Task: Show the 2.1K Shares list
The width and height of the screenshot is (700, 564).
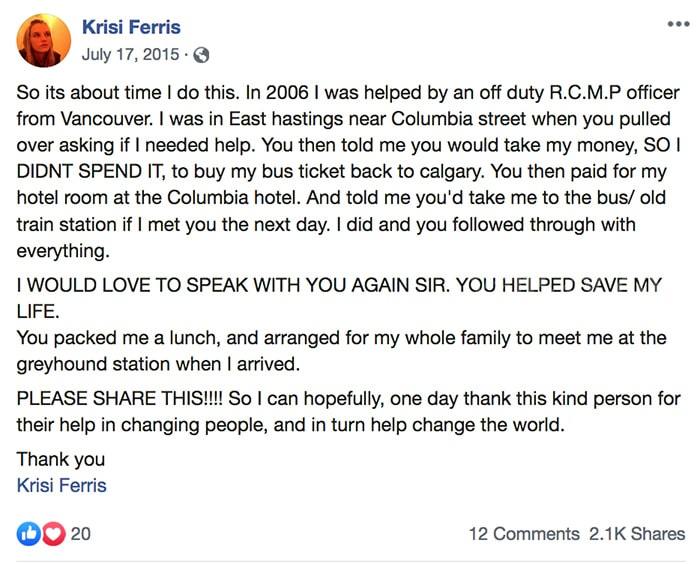Action: (x=639, y=534)
